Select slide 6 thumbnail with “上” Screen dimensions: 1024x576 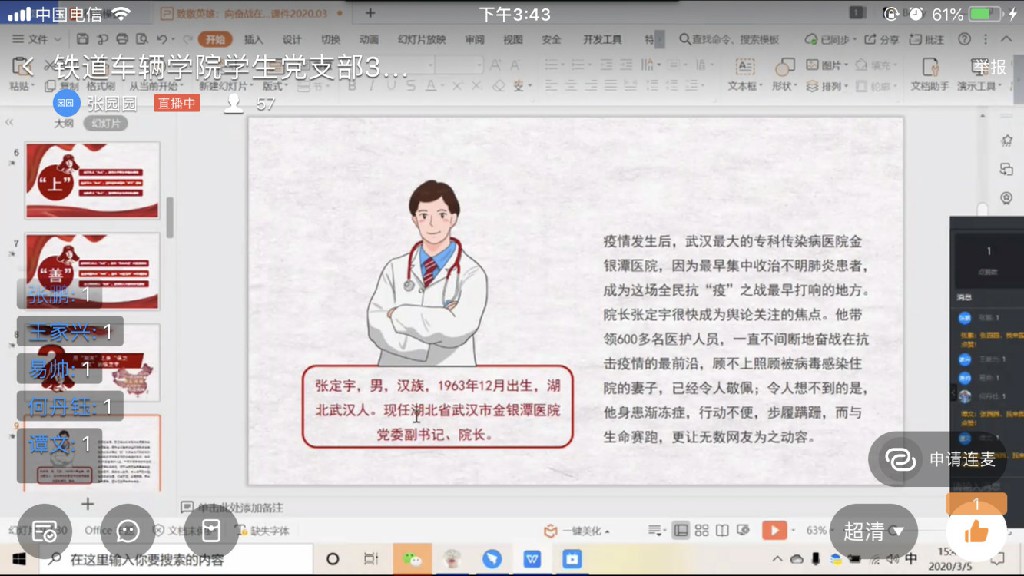pos(92,180)
